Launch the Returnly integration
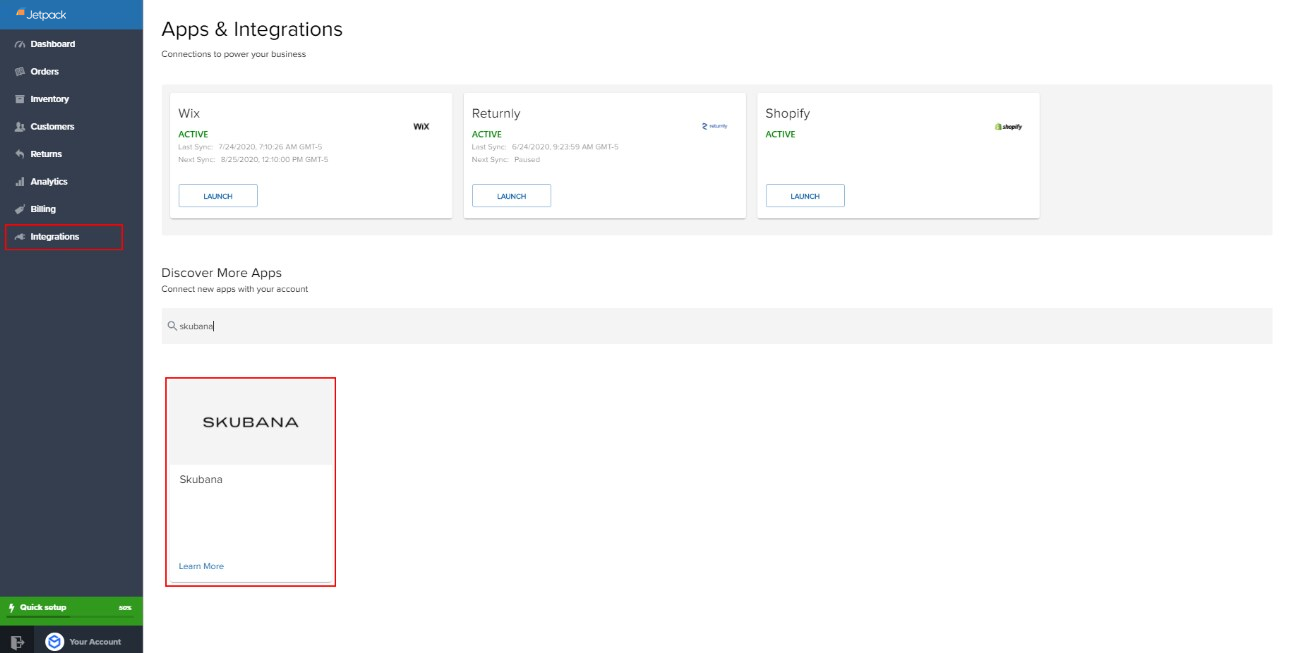Image resolution: width=1293 pixels, height=653 pixels. pos(511,195)
